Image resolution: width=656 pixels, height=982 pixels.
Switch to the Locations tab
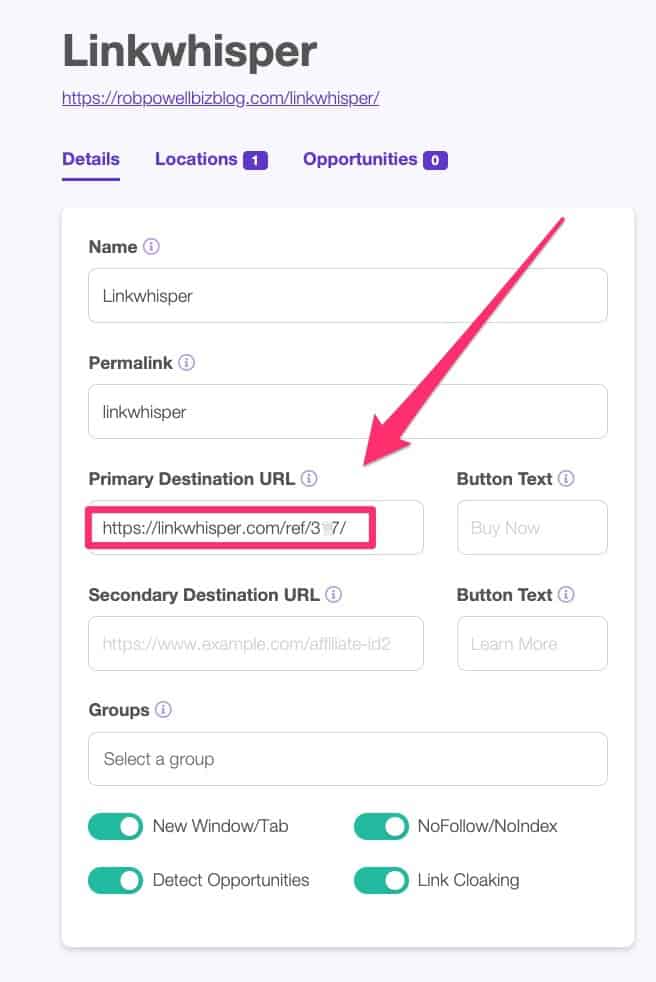tap(198, 158)
